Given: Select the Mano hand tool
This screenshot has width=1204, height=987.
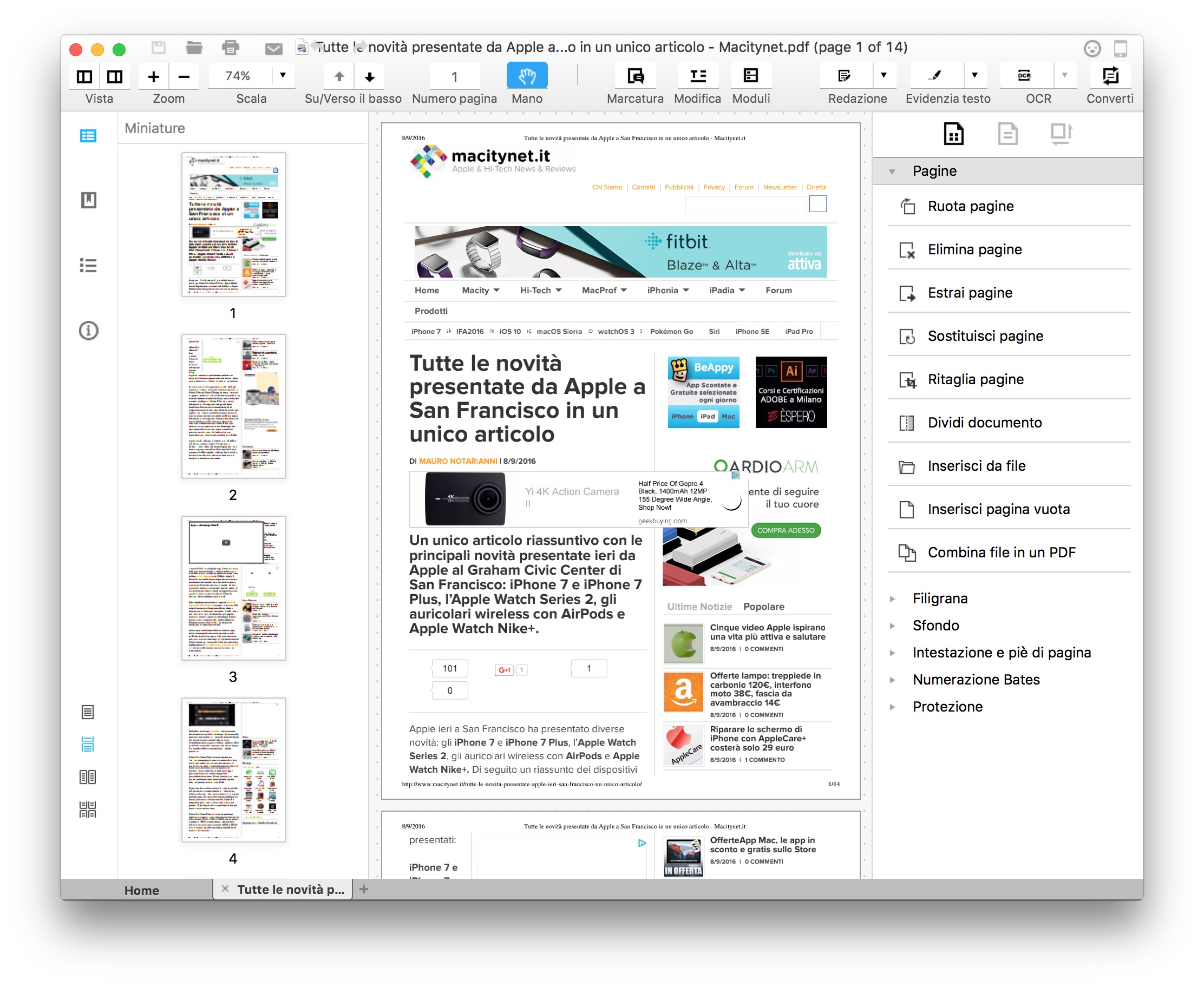Looking at the screenshot, I should [527, 76].
